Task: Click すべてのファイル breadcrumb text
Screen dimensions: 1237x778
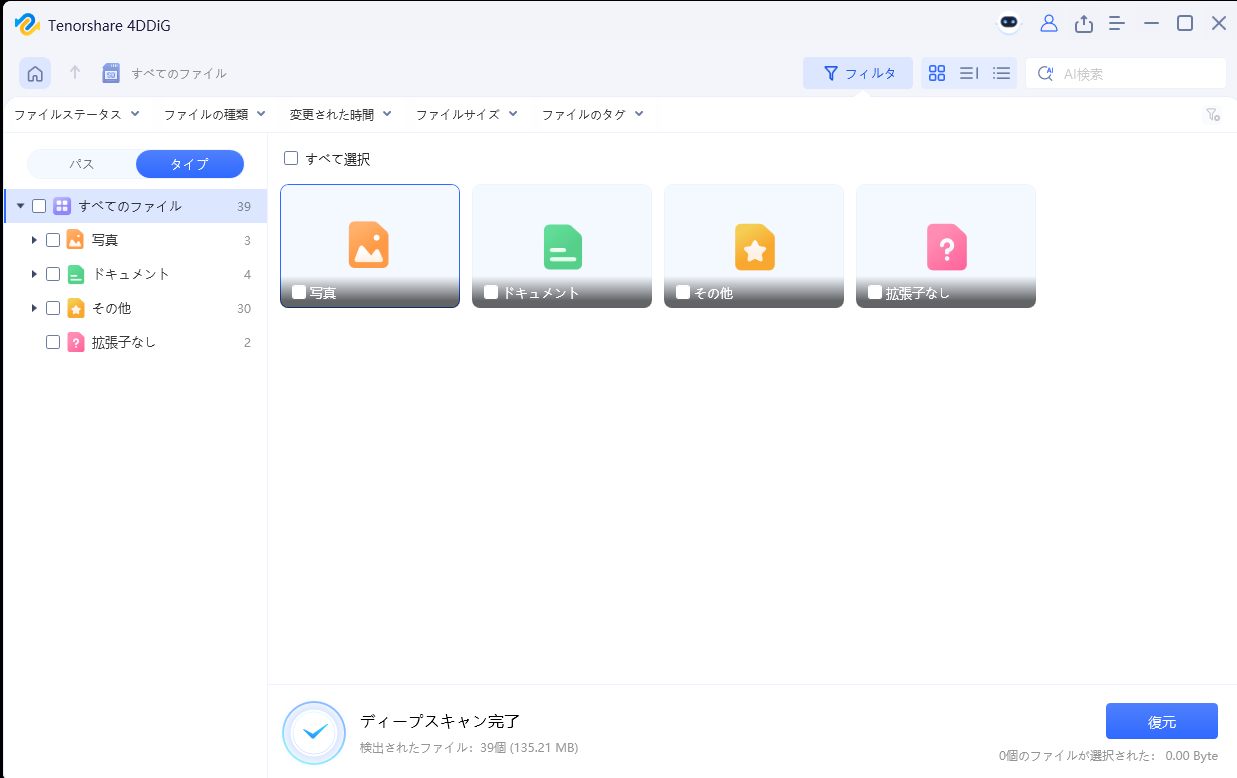Action: [179, 73]
